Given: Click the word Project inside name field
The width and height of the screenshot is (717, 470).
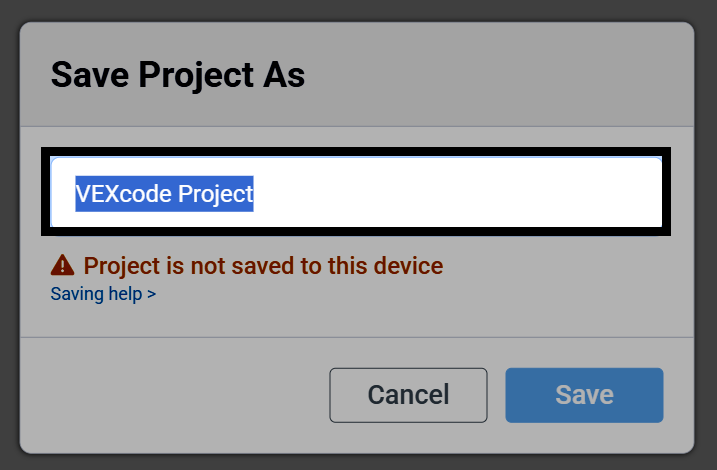Looking at the screenshot, I should tap(215, 194).
